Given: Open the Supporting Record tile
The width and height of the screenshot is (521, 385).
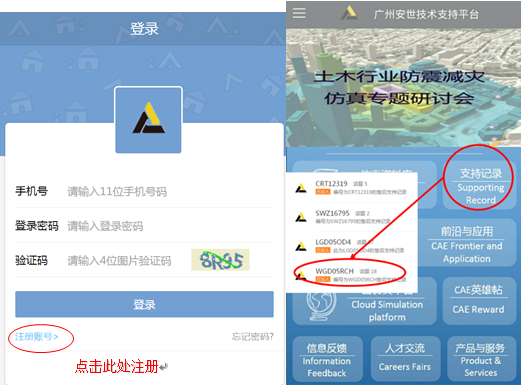Looking at the screenshot, I should pyautogui.click(x=480, y=185).
